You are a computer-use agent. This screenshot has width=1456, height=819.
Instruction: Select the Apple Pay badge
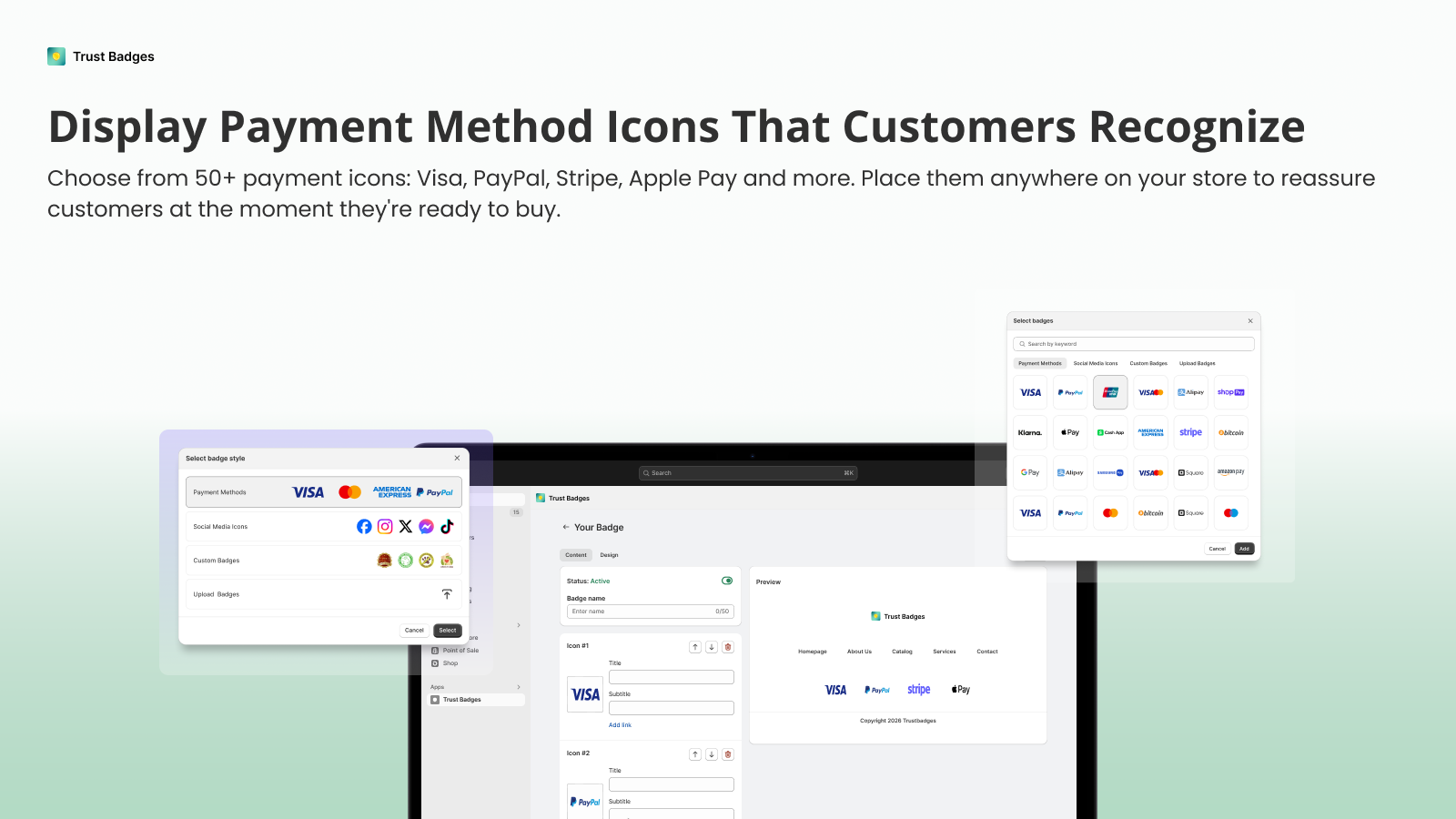[x=1070, y=432]
